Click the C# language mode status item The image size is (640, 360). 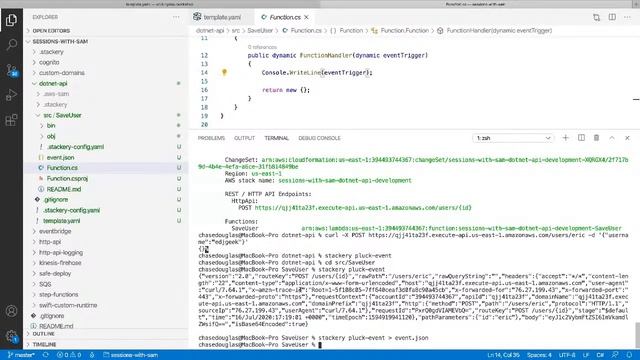(600, 355)
